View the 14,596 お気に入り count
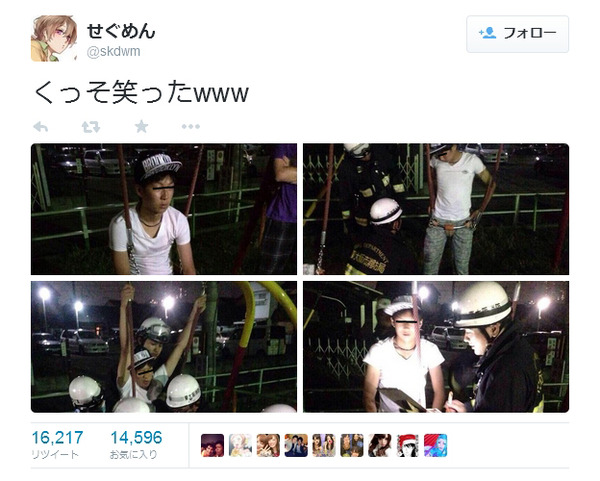Viewport: 600px width, 481px height. pyautogui.click(x=136, y=444)
